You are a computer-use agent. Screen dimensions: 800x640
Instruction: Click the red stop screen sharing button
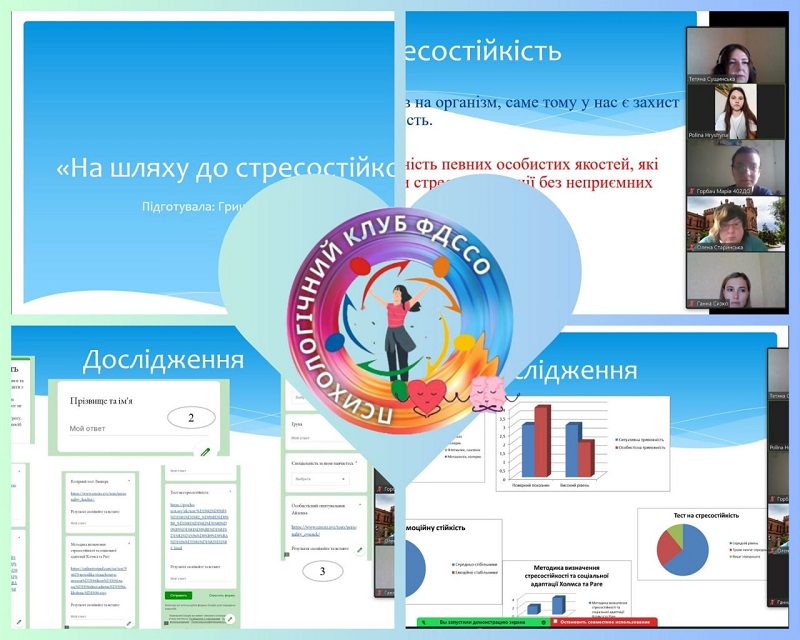point(604,622)
